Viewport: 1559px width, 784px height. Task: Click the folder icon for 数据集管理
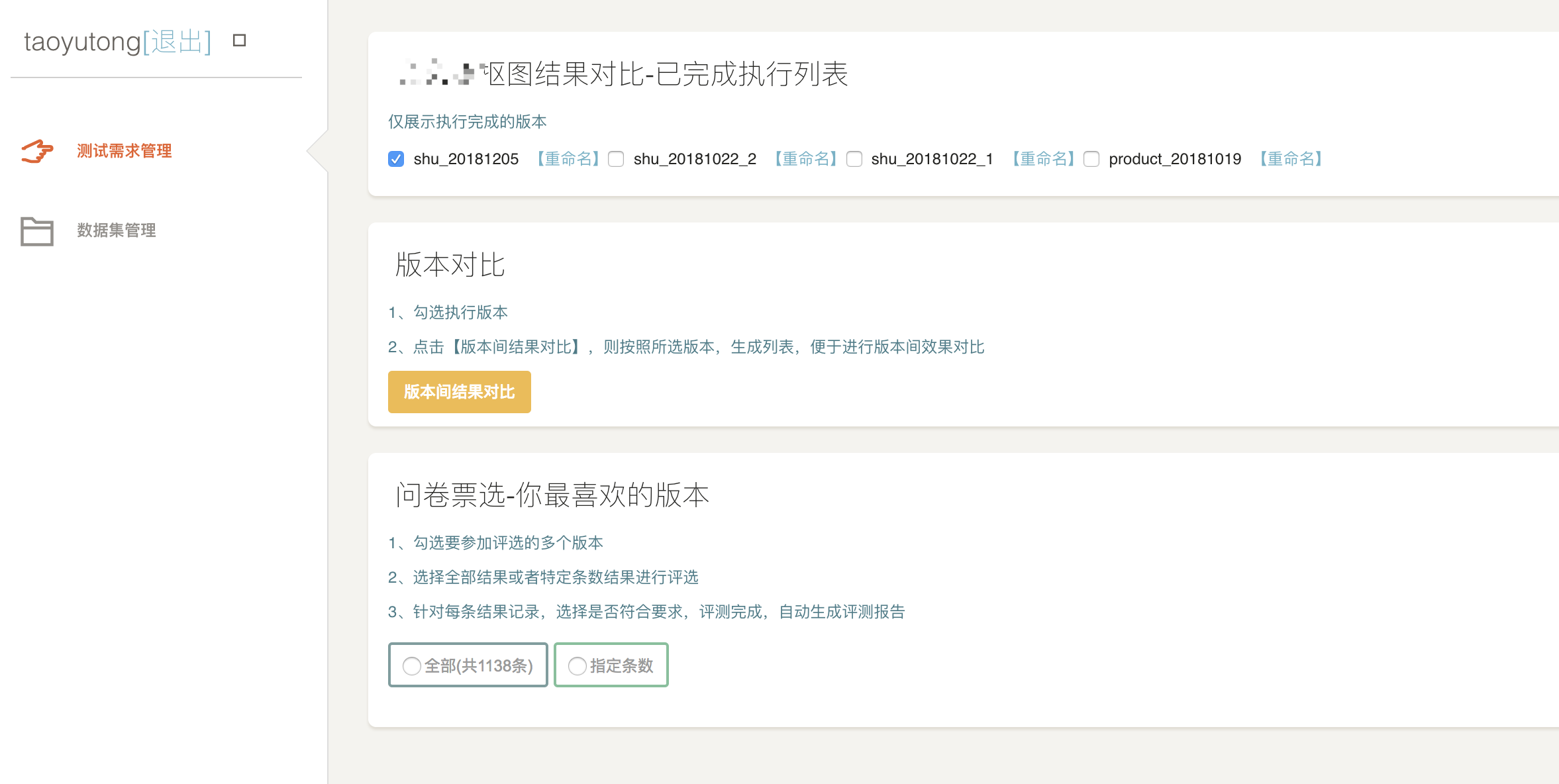[37, 231]
